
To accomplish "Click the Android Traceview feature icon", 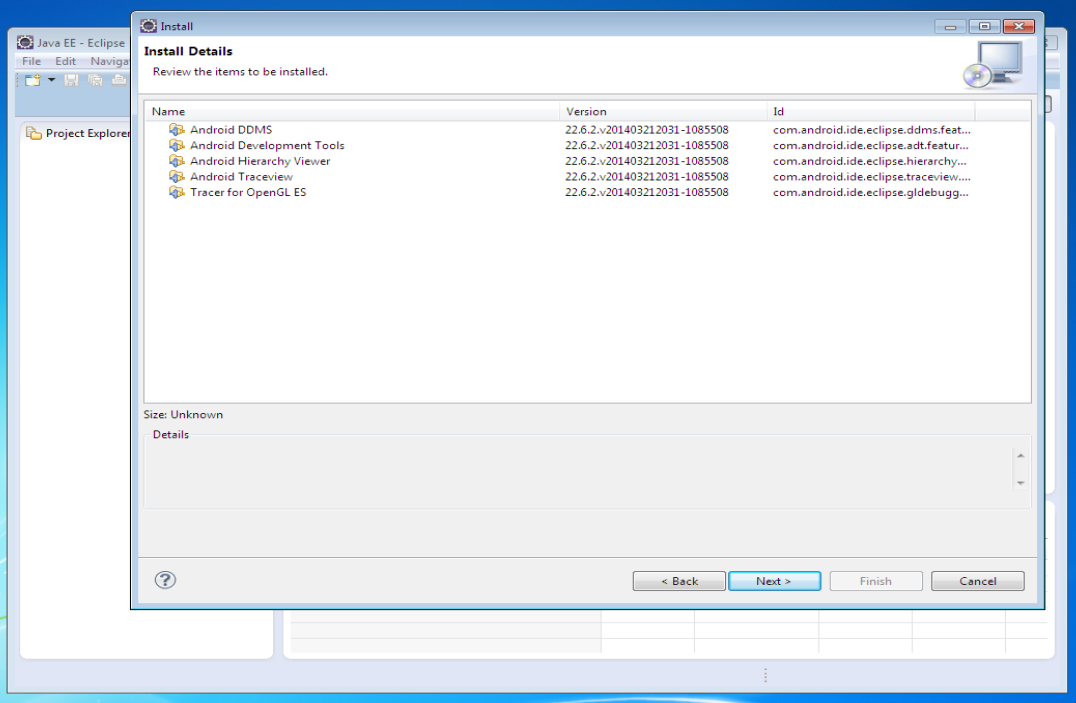I will [x=176, y=176].
